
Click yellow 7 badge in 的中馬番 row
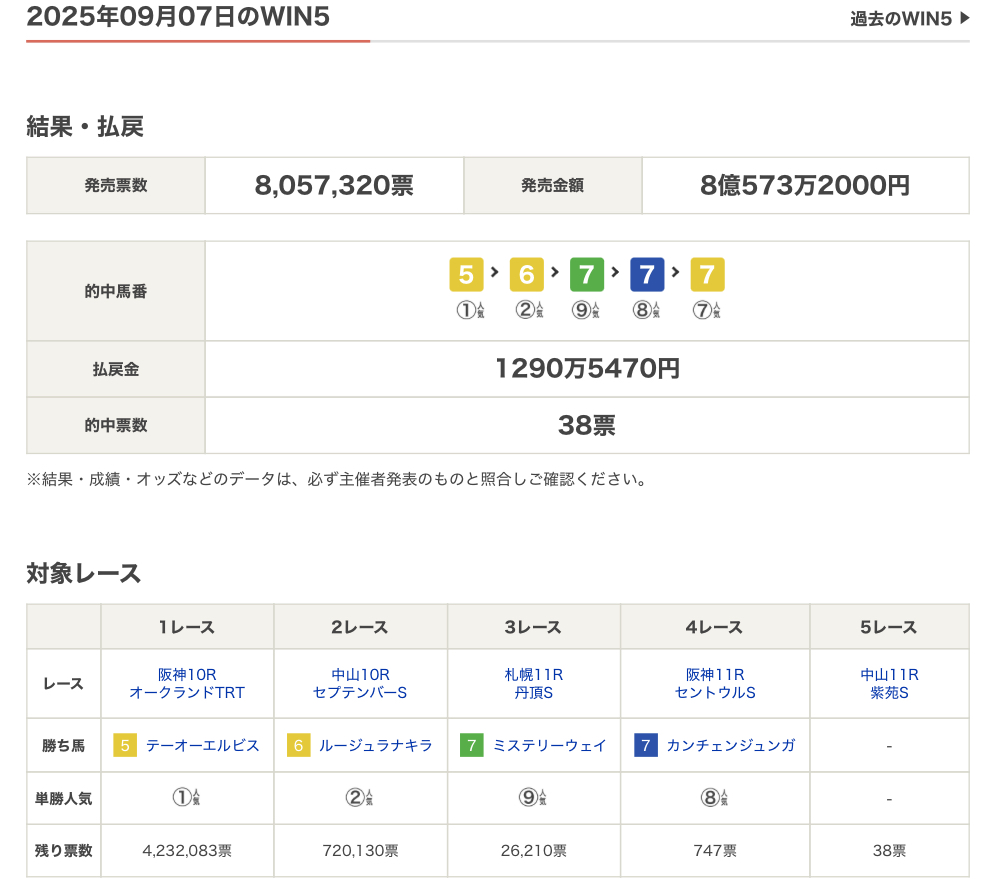pos(707,274)
